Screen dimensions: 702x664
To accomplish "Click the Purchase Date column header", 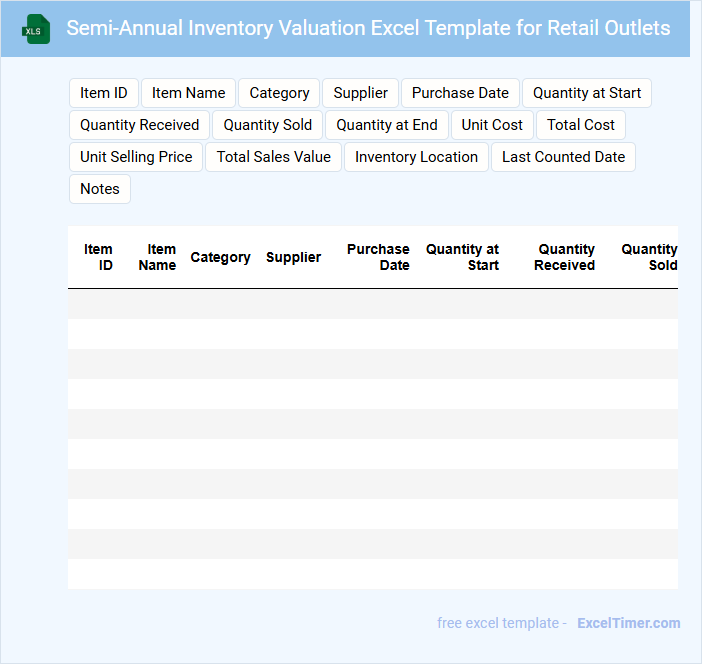I will pyautogui.click(x=378, y=257).
